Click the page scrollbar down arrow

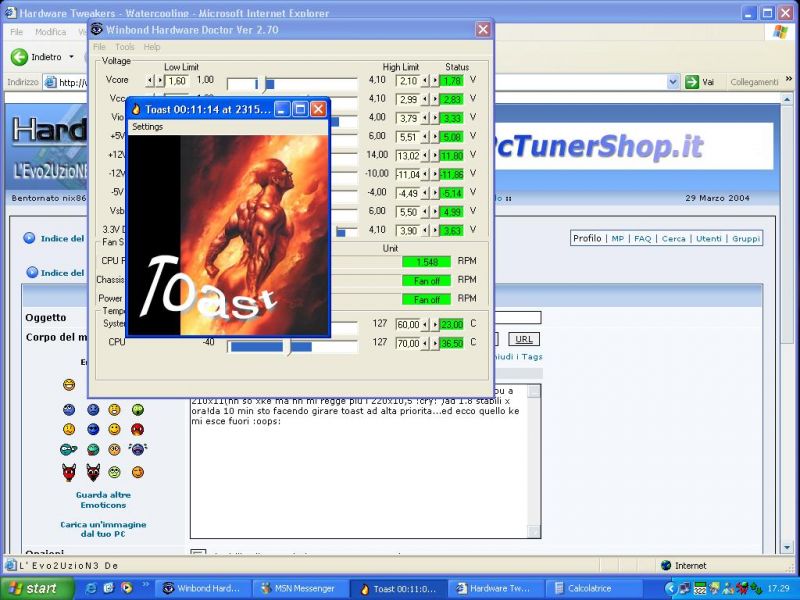(x=786, y=548)
